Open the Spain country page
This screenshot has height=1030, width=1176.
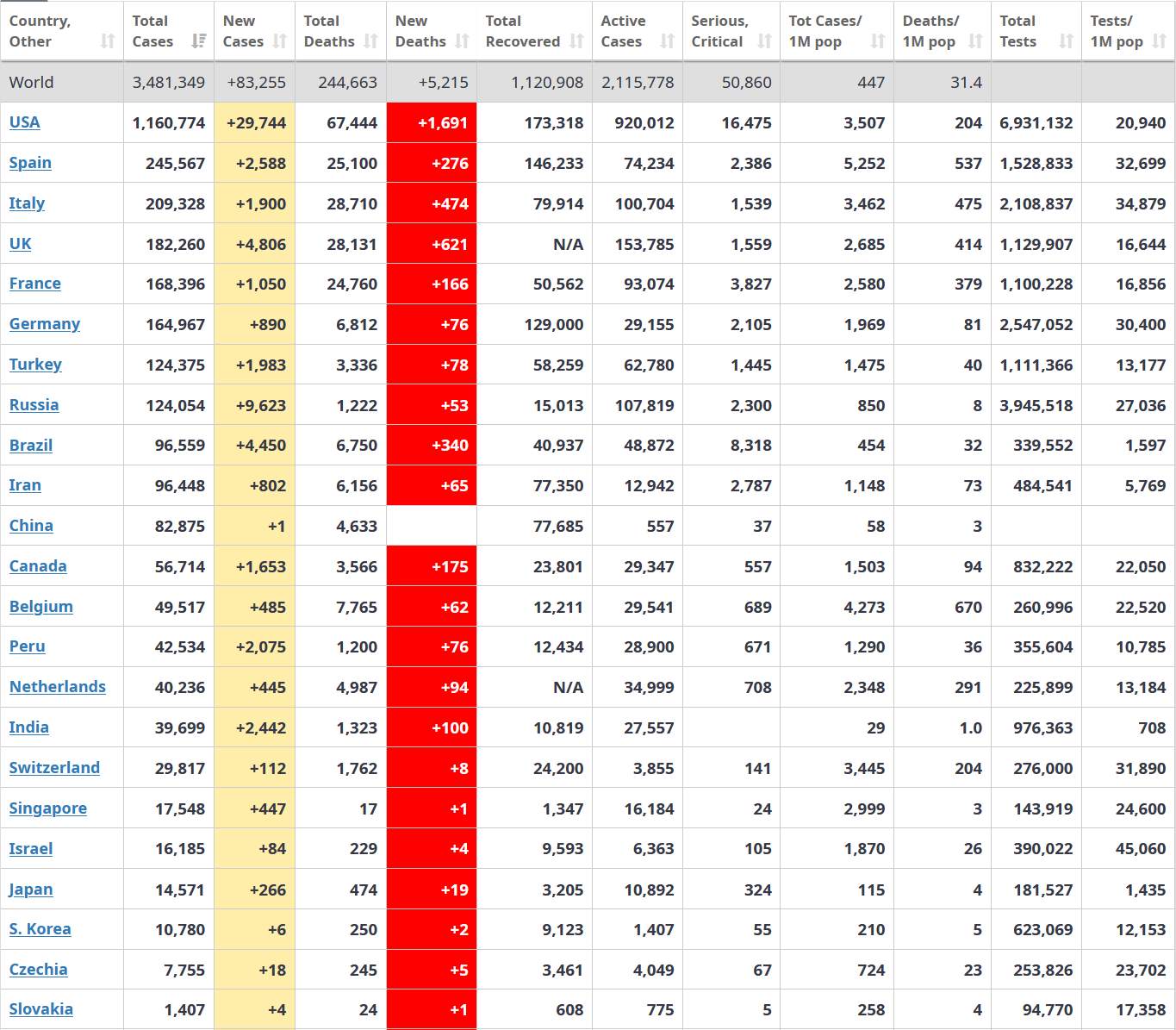tap(30, 163)
